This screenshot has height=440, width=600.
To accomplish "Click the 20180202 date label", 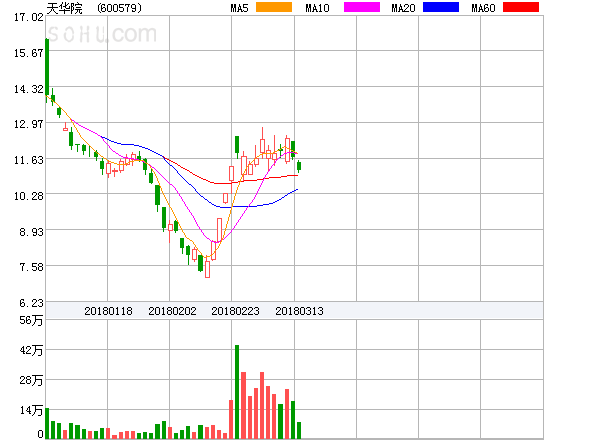I will click(172, 311).
